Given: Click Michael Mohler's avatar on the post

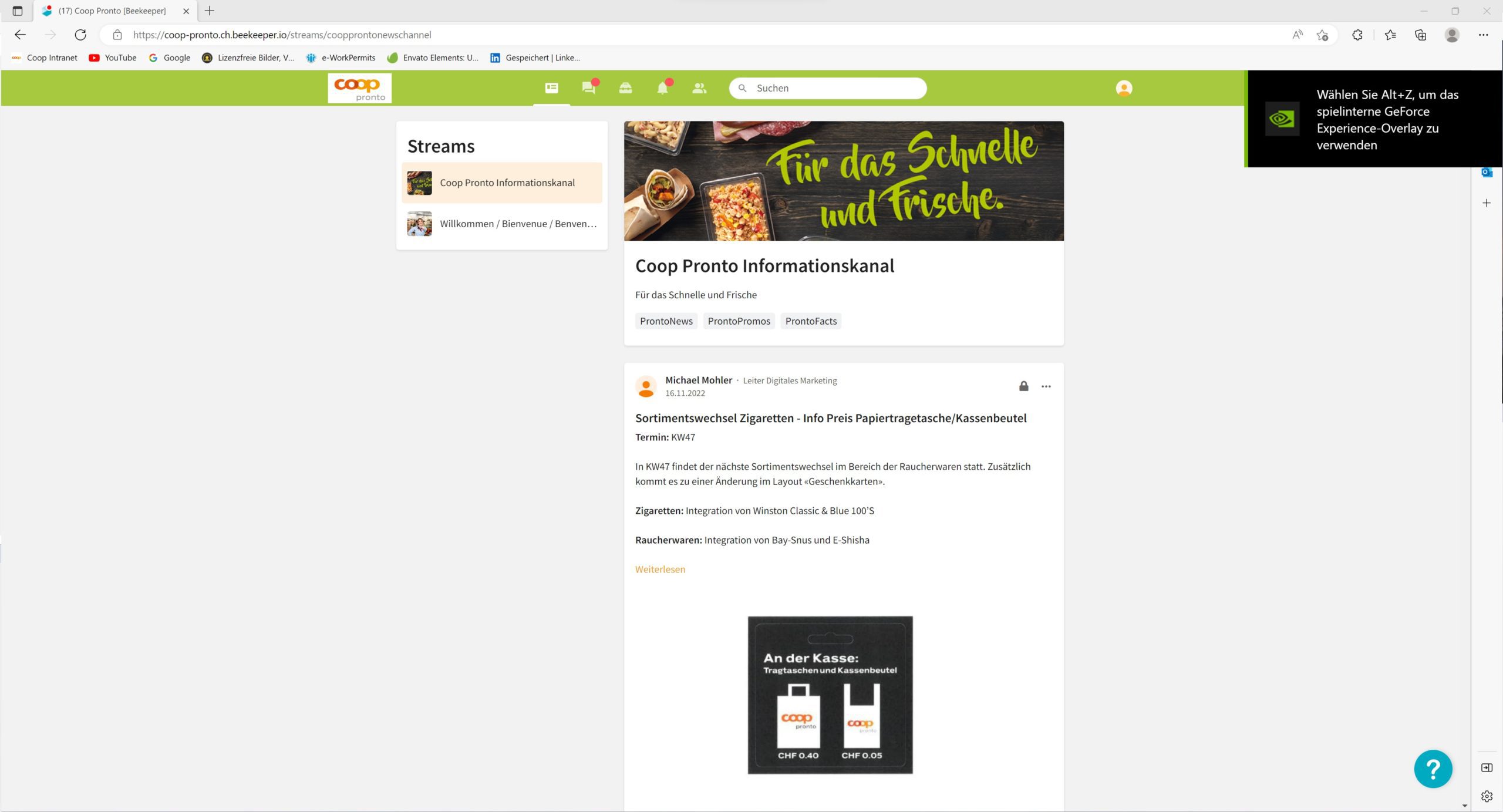Looking at the screenshot, I should (646, 386).
